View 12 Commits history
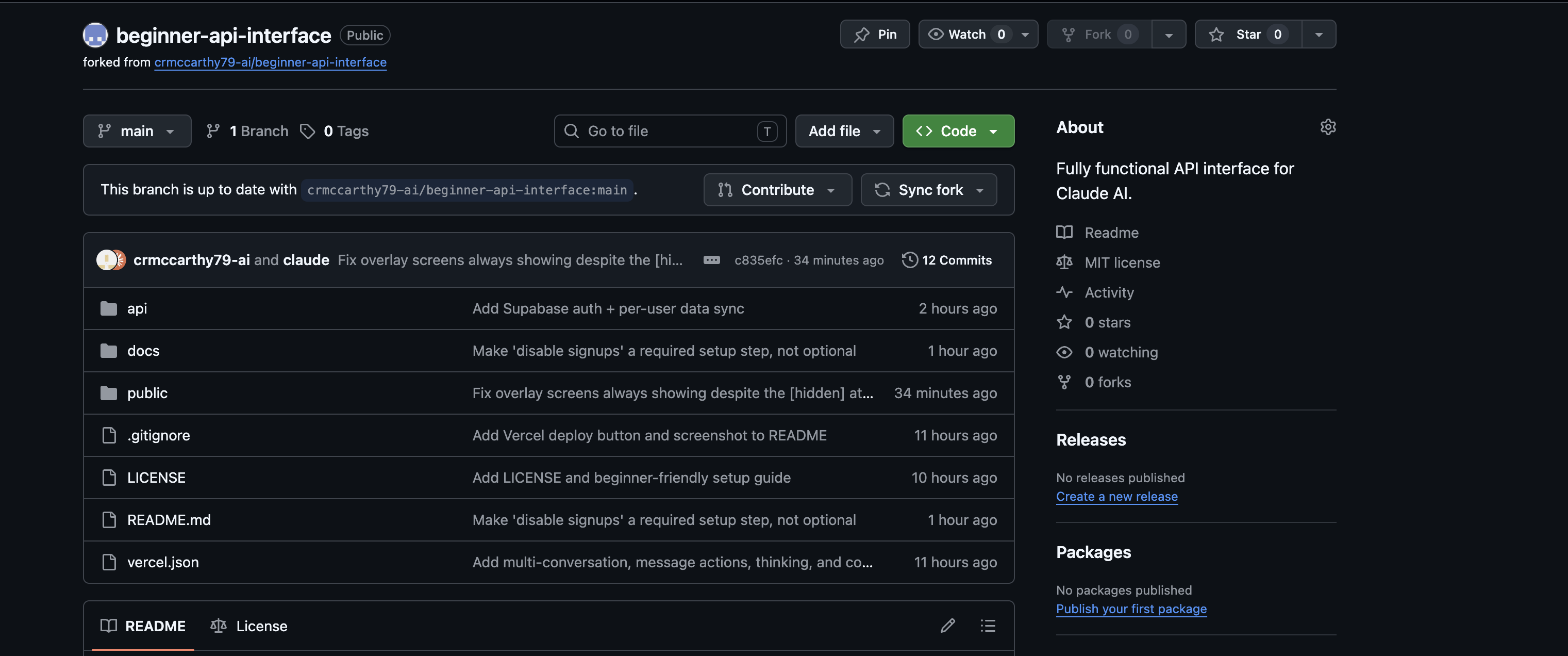 [x=946, y=260]
